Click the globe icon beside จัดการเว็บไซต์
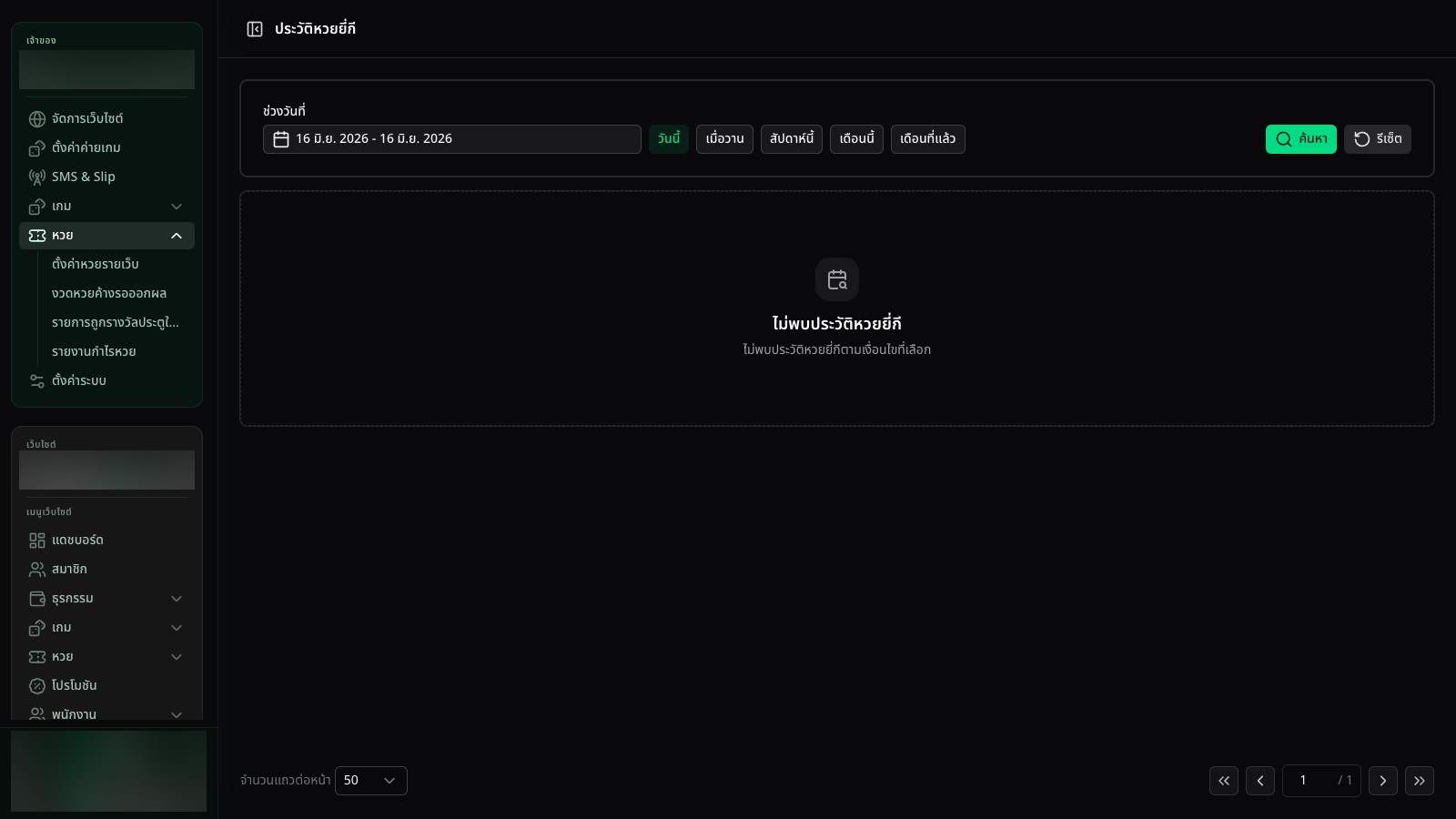The height and width of the screenshot is (819, 1456). [37, 119]
